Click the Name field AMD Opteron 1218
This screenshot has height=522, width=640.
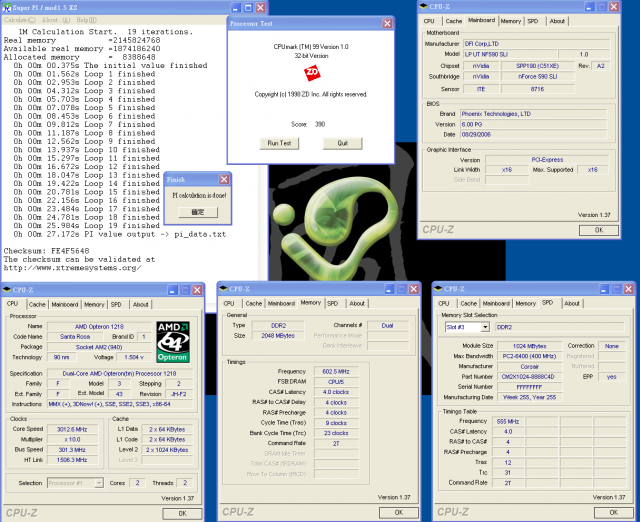[99, 327]
